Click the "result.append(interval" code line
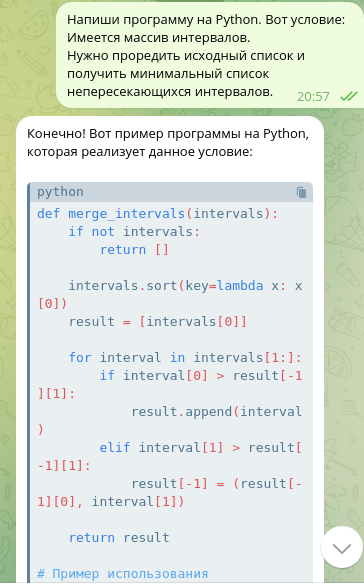 (217, 412)
